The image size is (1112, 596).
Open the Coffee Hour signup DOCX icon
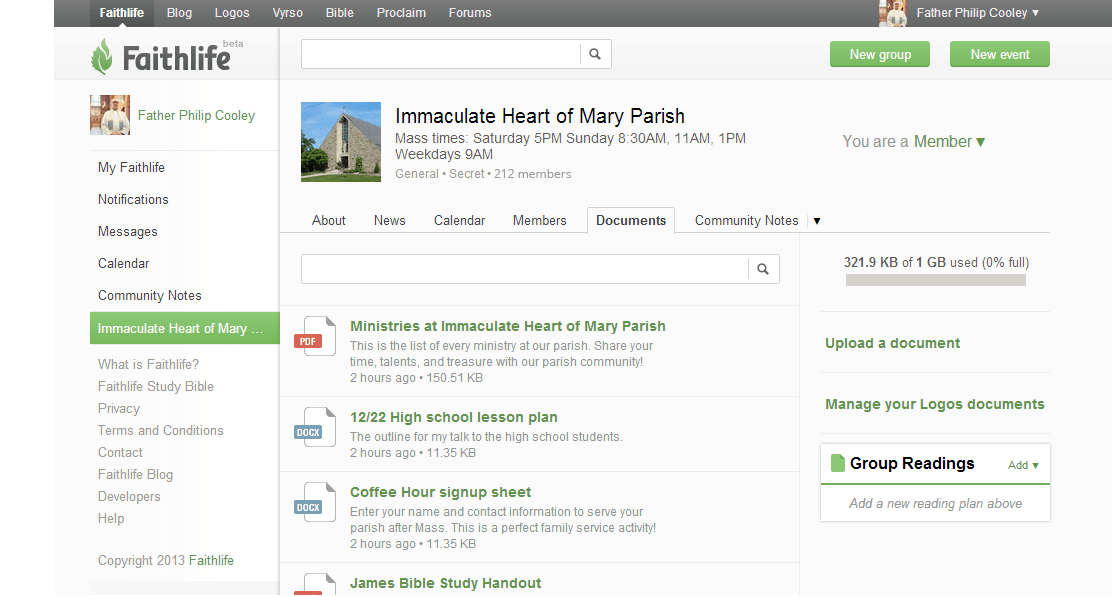click(x=315, y=502)
